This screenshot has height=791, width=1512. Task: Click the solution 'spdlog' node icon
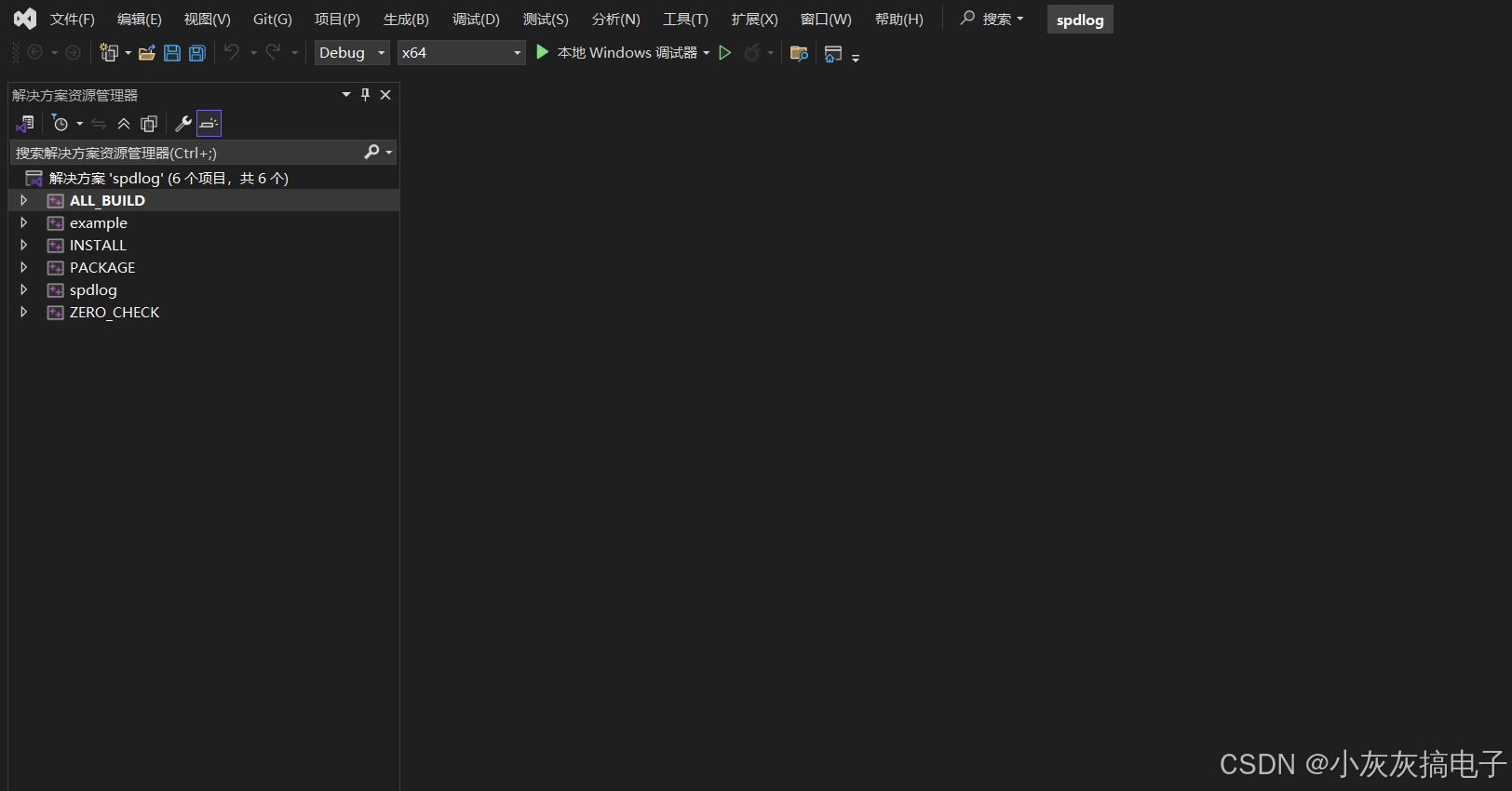34,178
